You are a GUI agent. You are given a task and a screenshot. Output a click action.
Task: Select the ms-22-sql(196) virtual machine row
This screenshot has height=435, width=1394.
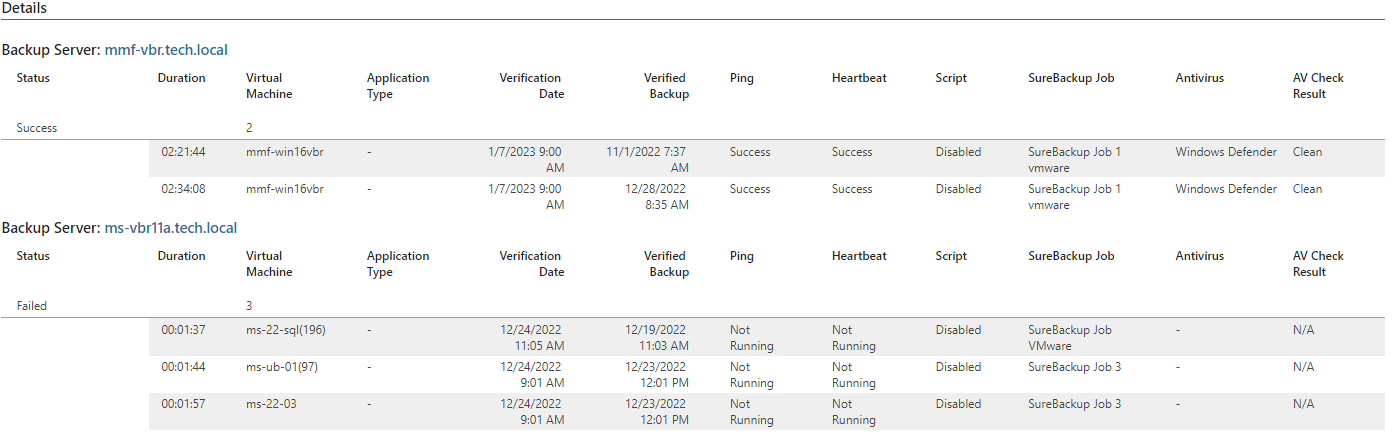pos(766,338)
